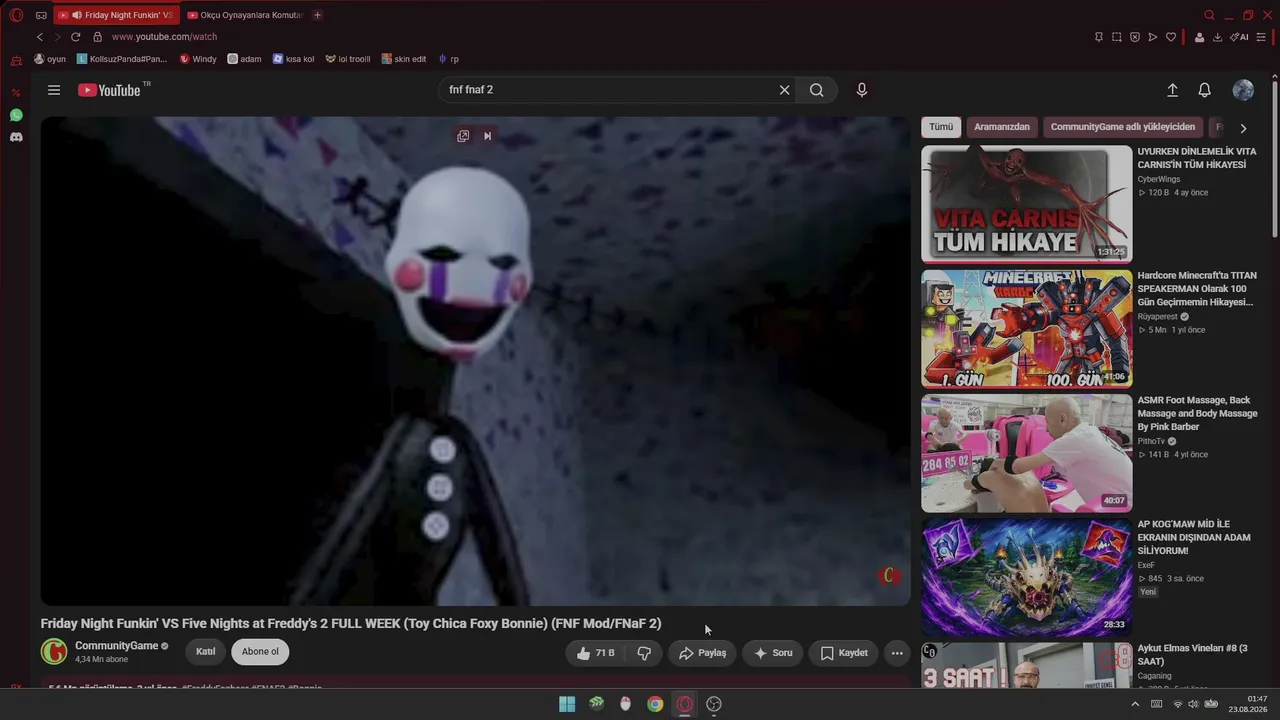Open the lol troolll bookmark
The image size is (1280, 720).
click(x=348, y=59)
